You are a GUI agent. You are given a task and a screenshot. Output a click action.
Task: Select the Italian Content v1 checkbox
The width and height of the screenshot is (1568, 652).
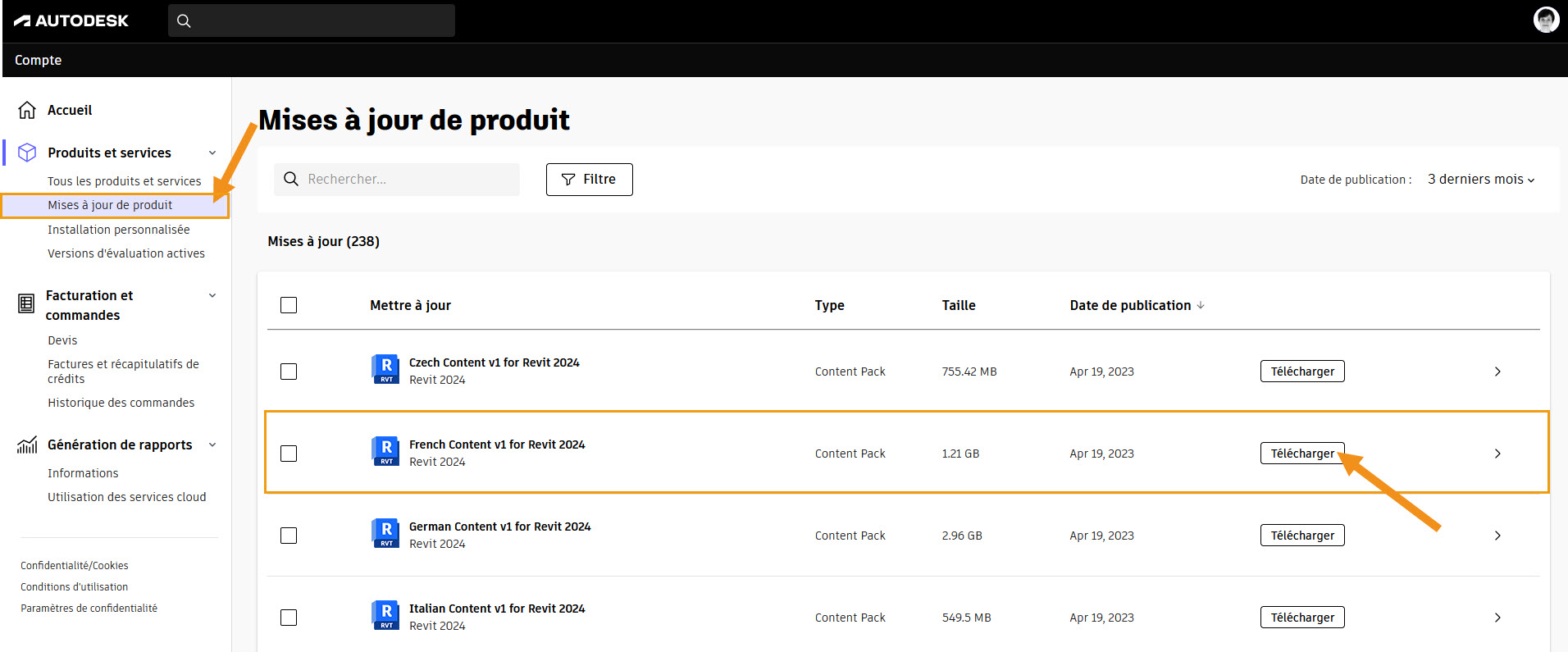pos(289,618)
